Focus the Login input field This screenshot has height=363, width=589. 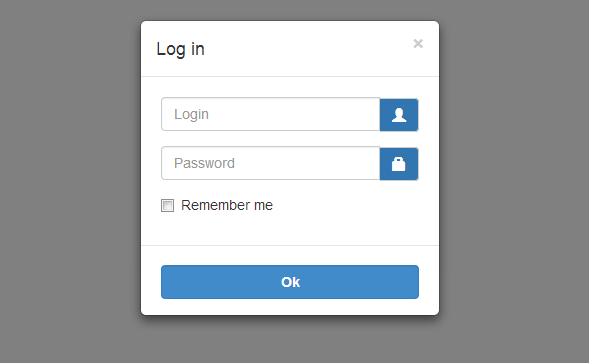point(270,114)
